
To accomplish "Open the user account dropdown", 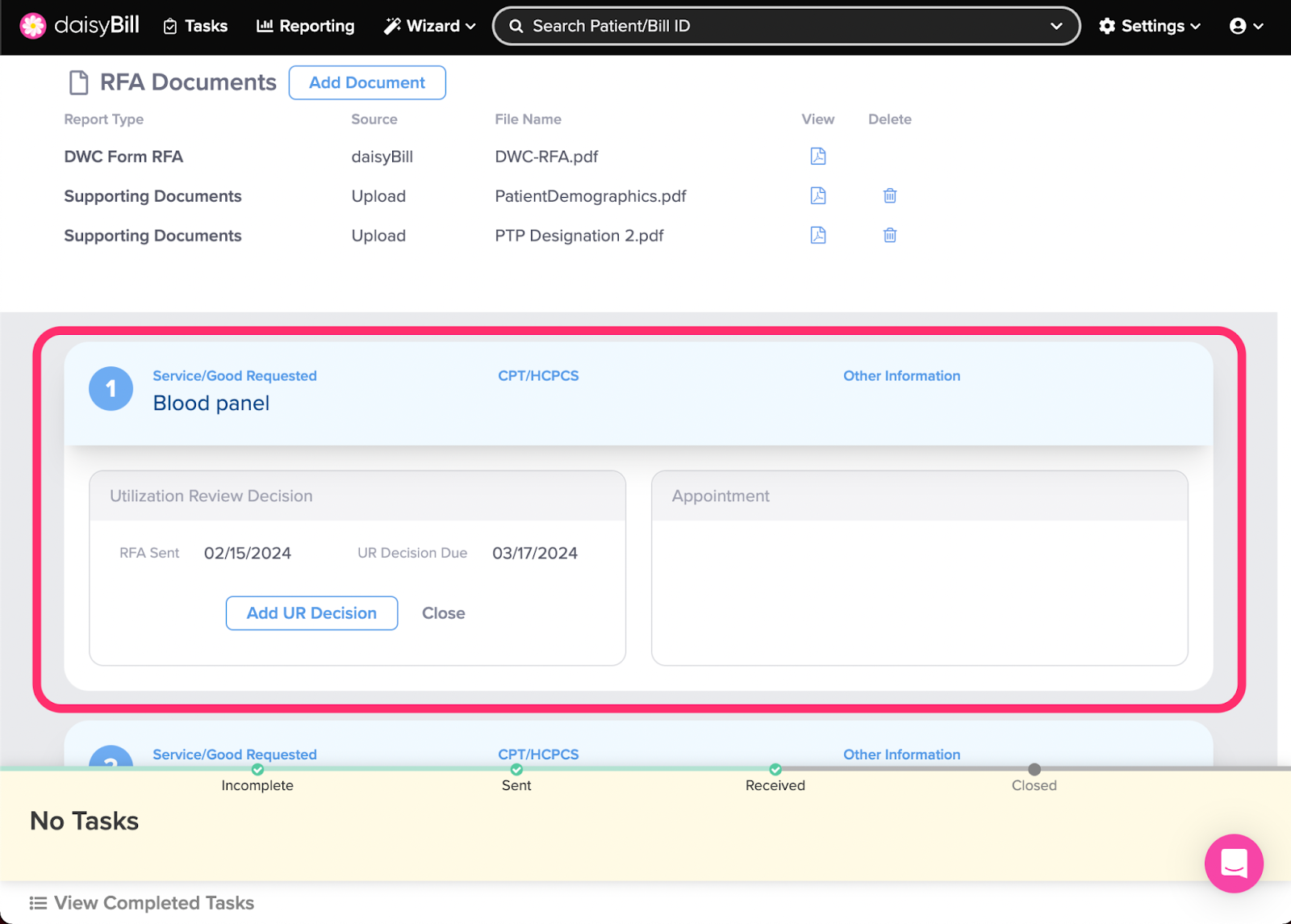I will pyautogui.click(x=1246, y=26).
